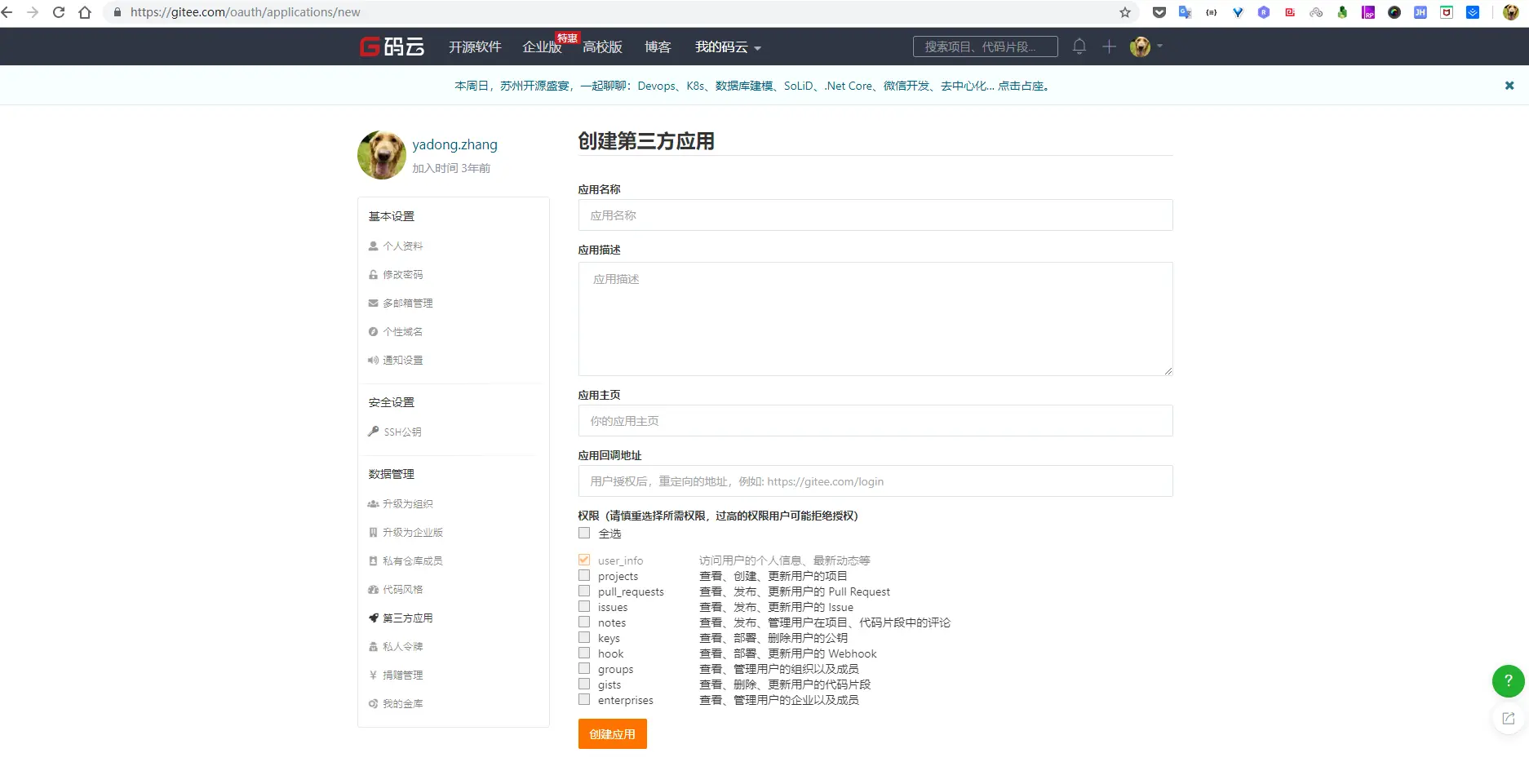Expand the avatar account dropdown arrow
The image size is (1529, 784).
1160,47
